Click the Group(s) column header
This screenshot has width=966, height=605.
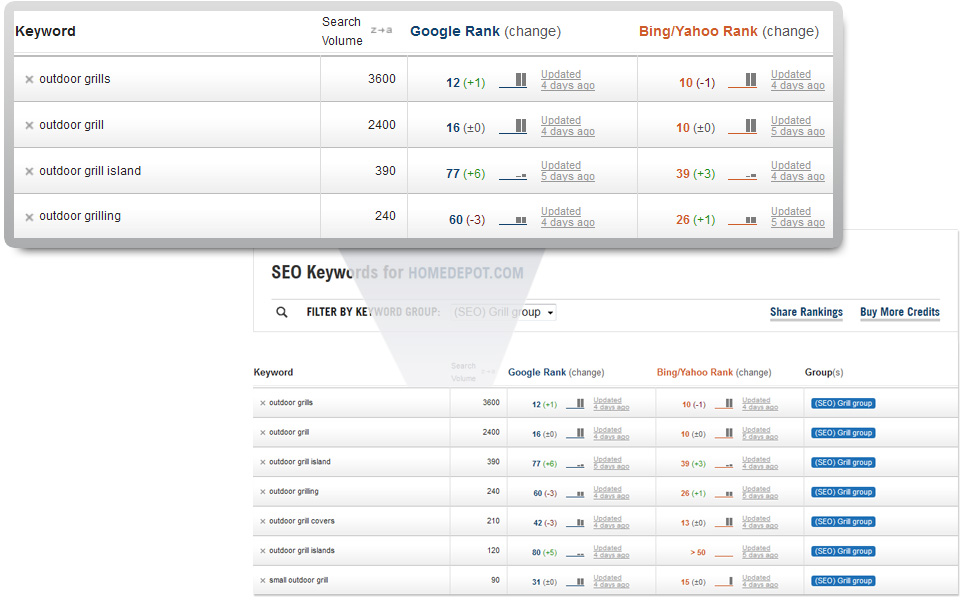pos(823,372)
